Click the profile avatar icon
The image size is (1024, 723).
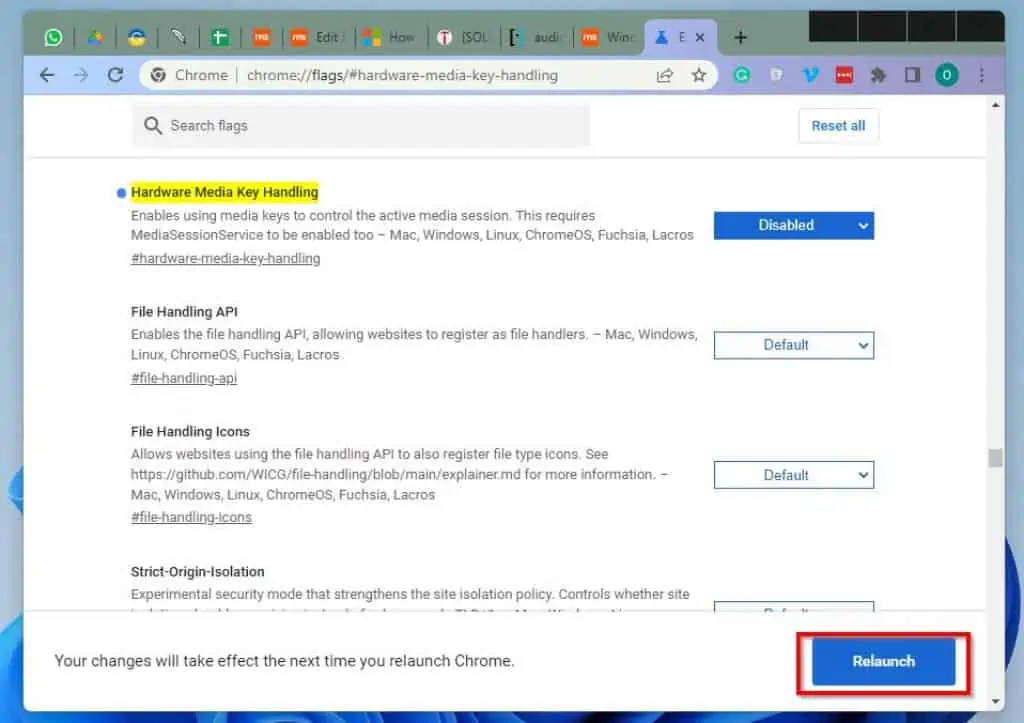945,75
